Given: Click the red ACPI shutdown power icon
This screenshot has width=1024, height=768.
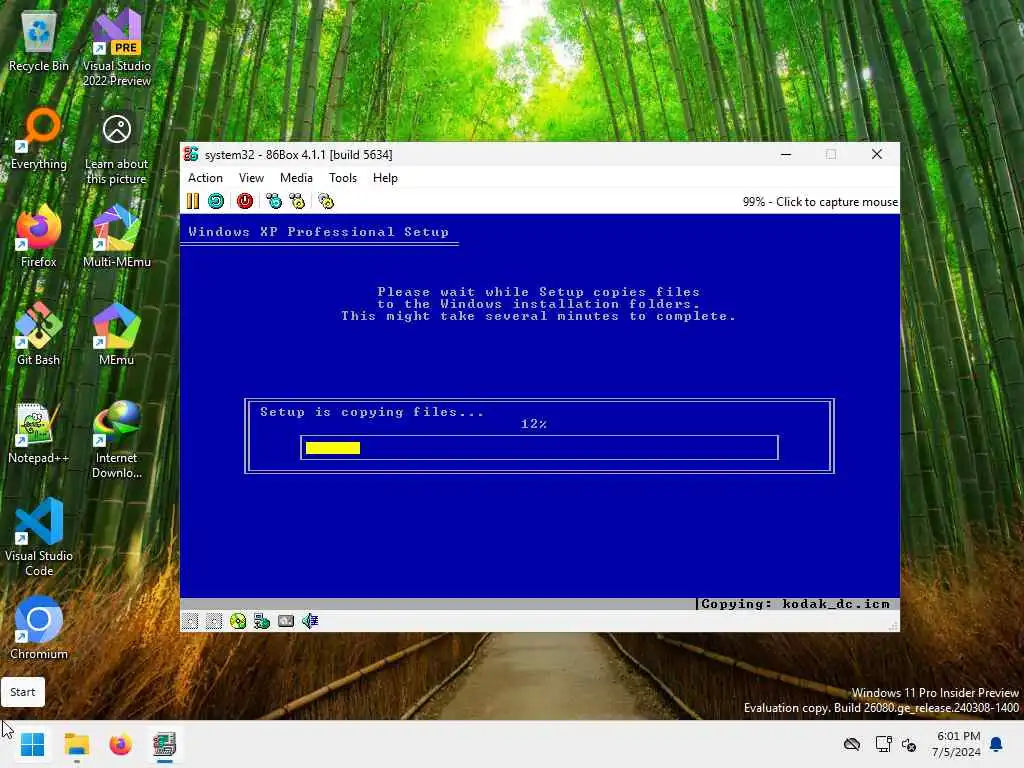Looking at the screenshot, I should pos(245,201).
